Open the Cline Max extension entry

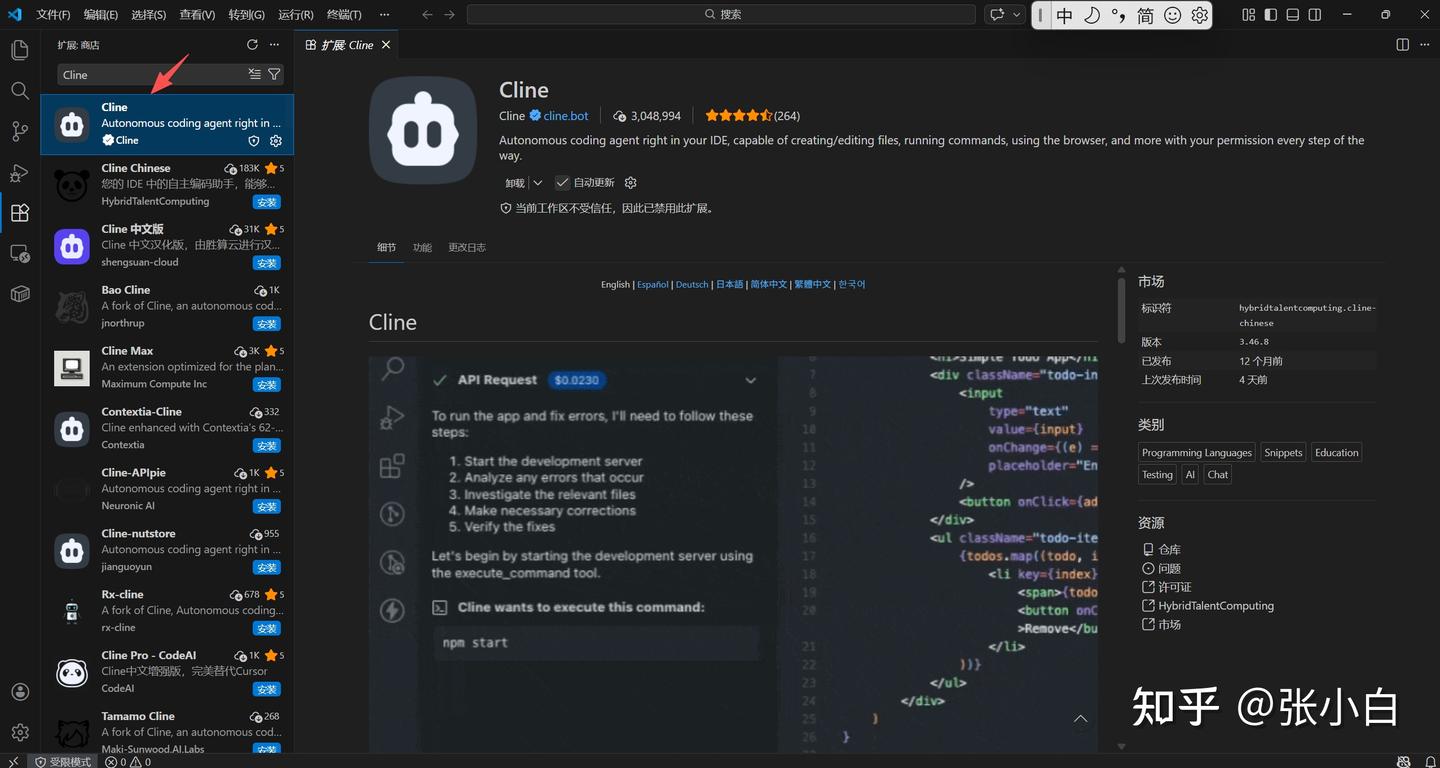pyautogui.click(x=168, y=368)
